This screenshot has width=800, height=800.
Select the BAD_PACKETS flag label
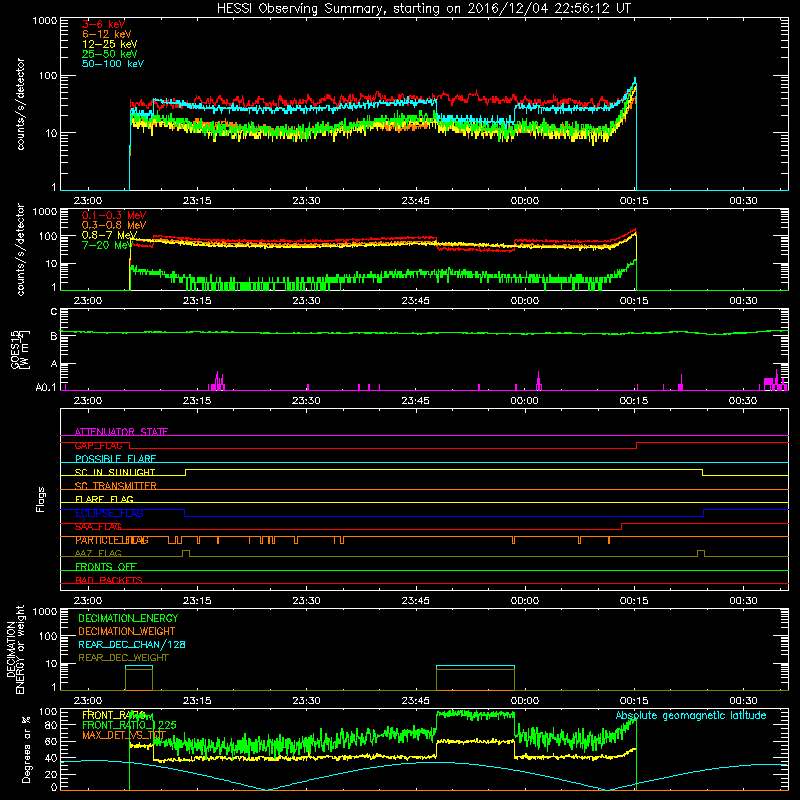[x=109, y=580]
